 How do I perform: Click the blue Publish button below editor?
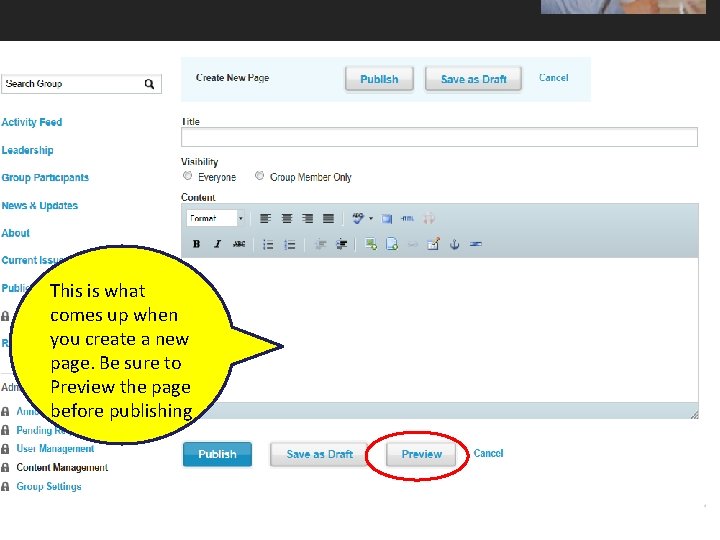(217, 454)
